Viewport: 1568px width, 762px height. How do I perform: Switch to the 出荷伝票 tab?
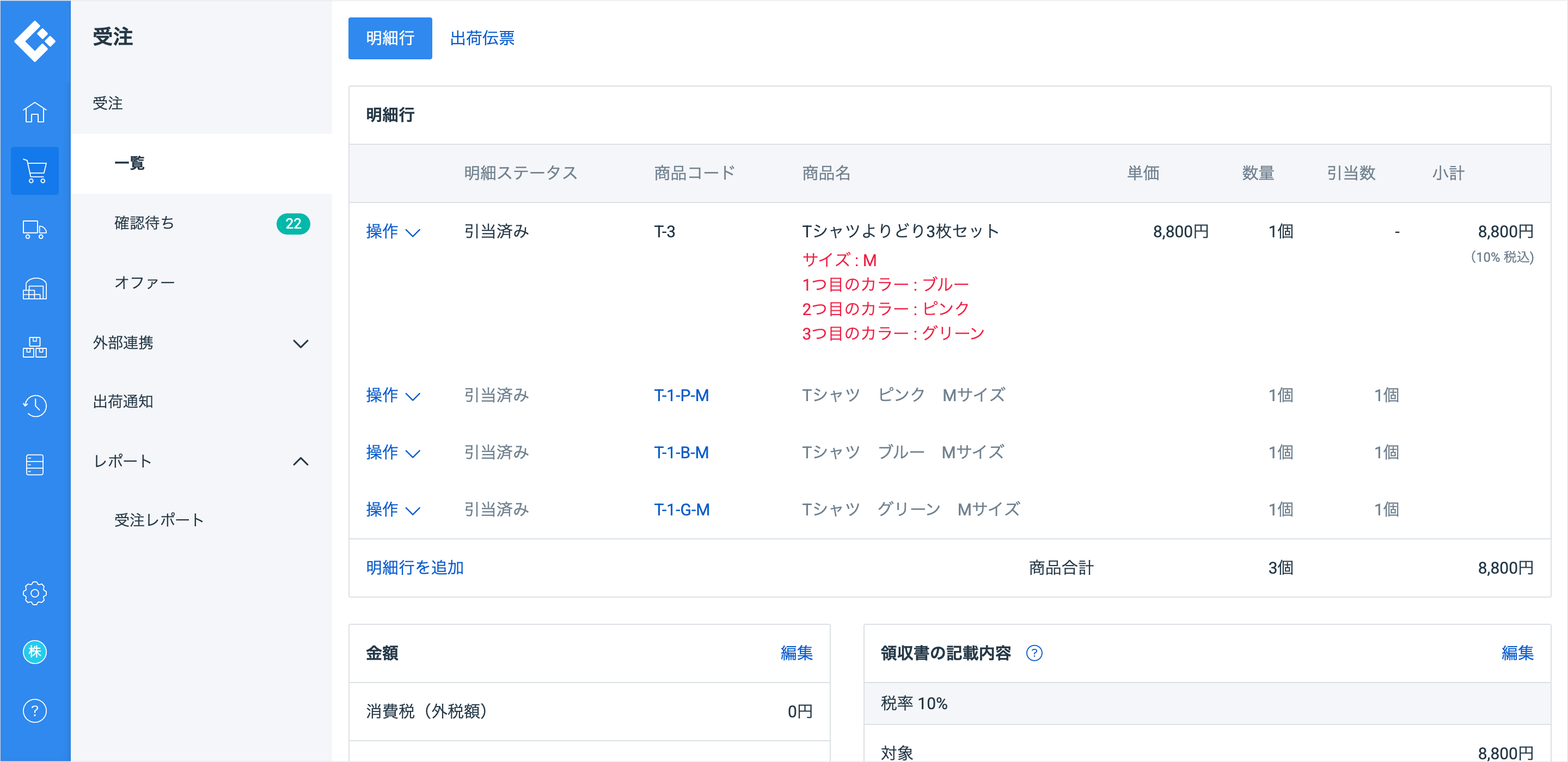click(482, 38)
